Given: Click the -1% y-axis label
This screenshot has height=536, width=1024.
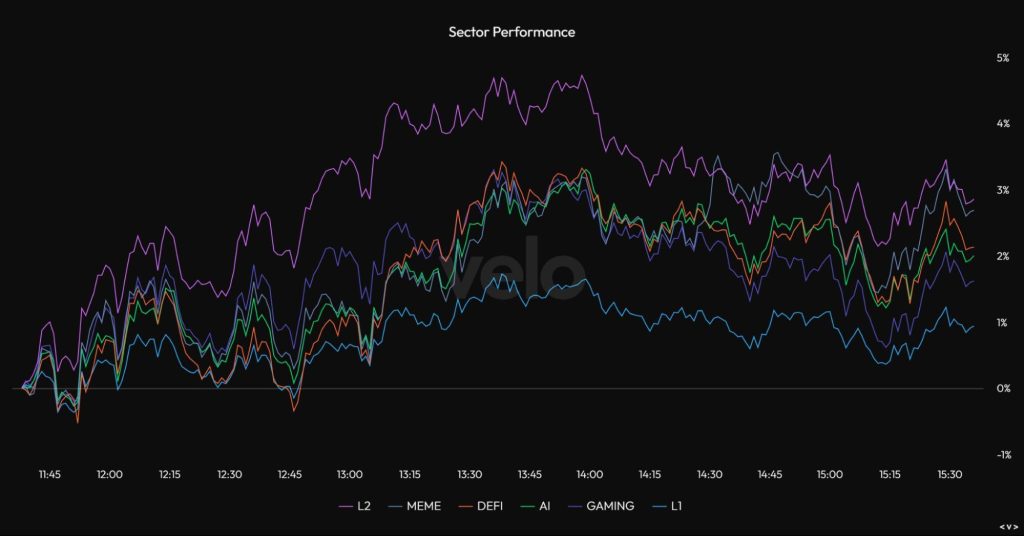Looking at the screenshot, I should [x=1003, y=455].
